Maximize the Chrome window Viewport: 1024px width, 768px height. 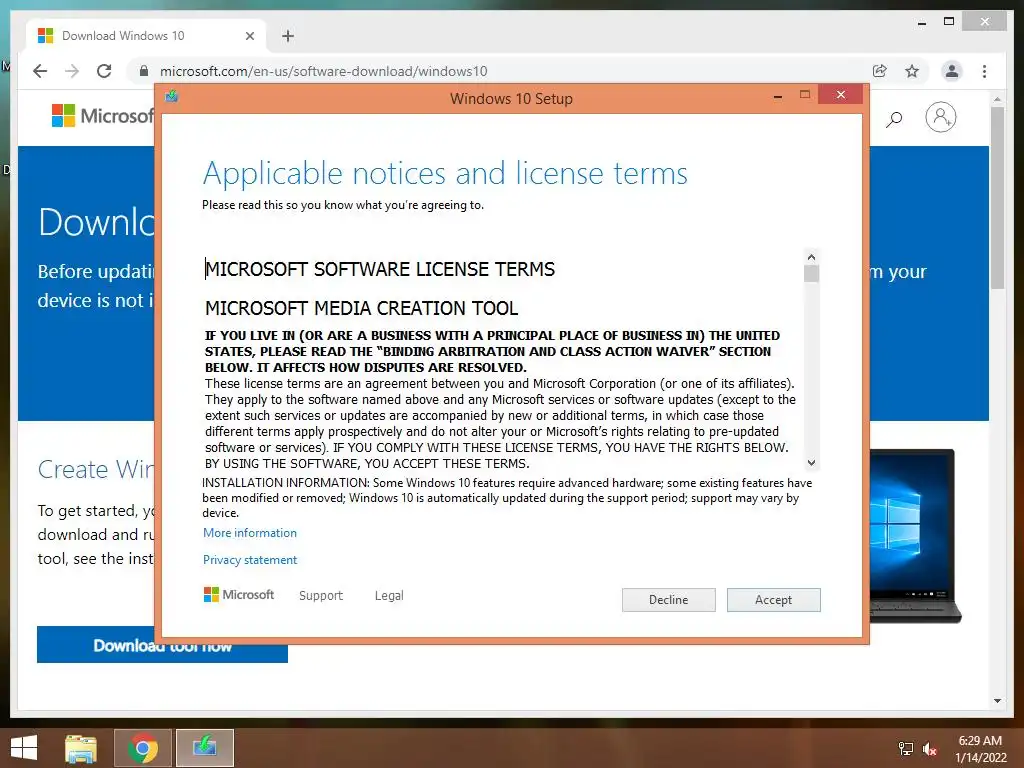click(949, 22)
